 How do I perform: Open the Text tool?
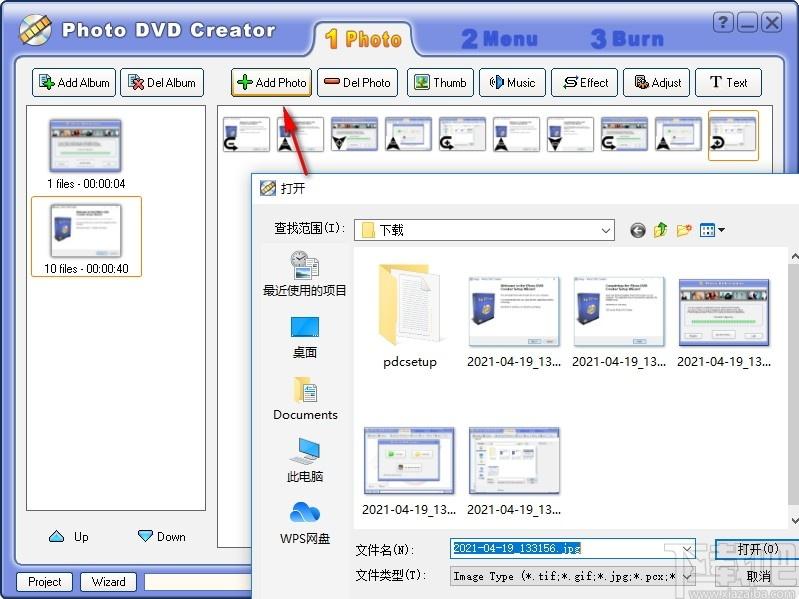click(x=728, y=83)
